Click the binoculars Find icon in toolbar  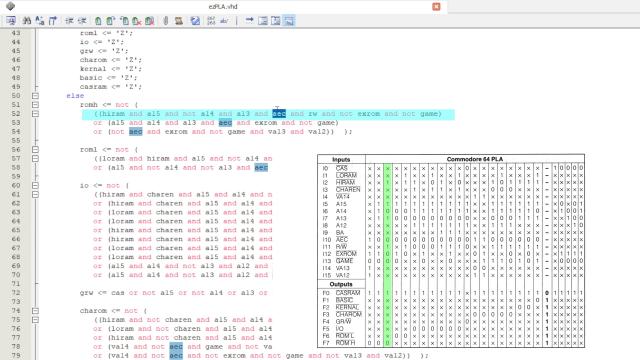click(27, 20)
